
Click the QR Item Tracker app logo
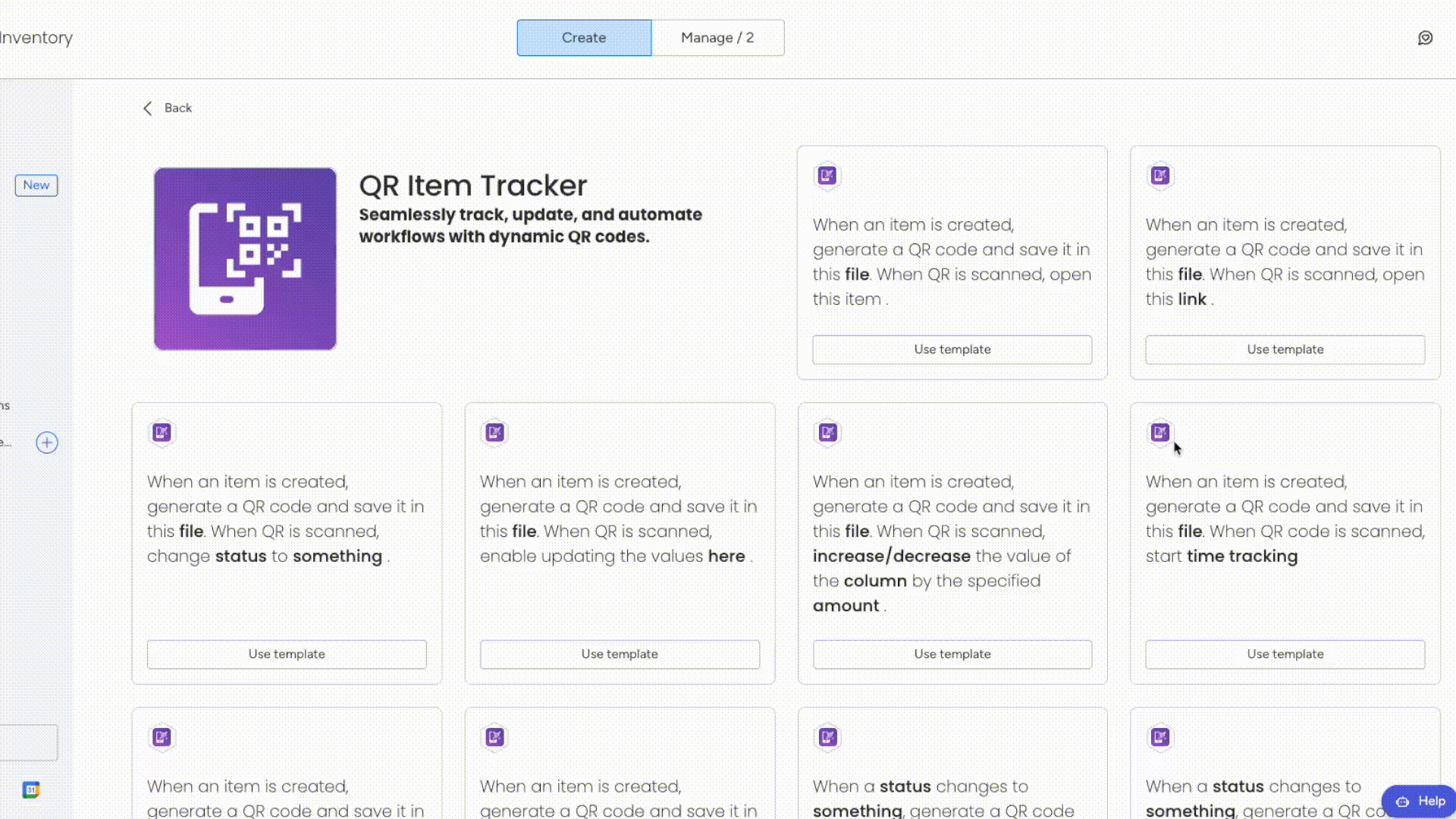[x=245, y=259]
